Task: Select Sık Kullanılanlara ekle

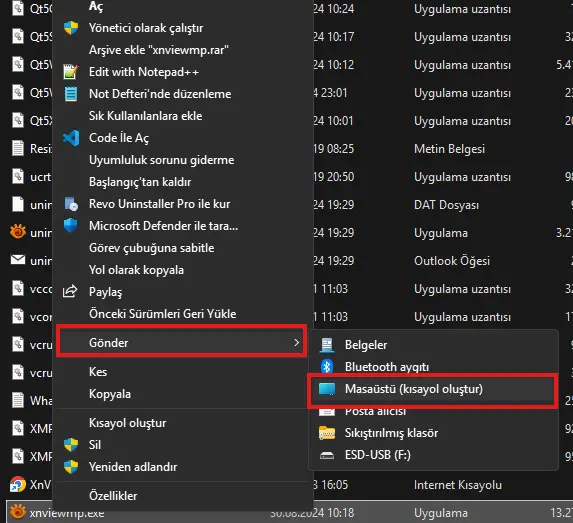Action: pos(145,116)
